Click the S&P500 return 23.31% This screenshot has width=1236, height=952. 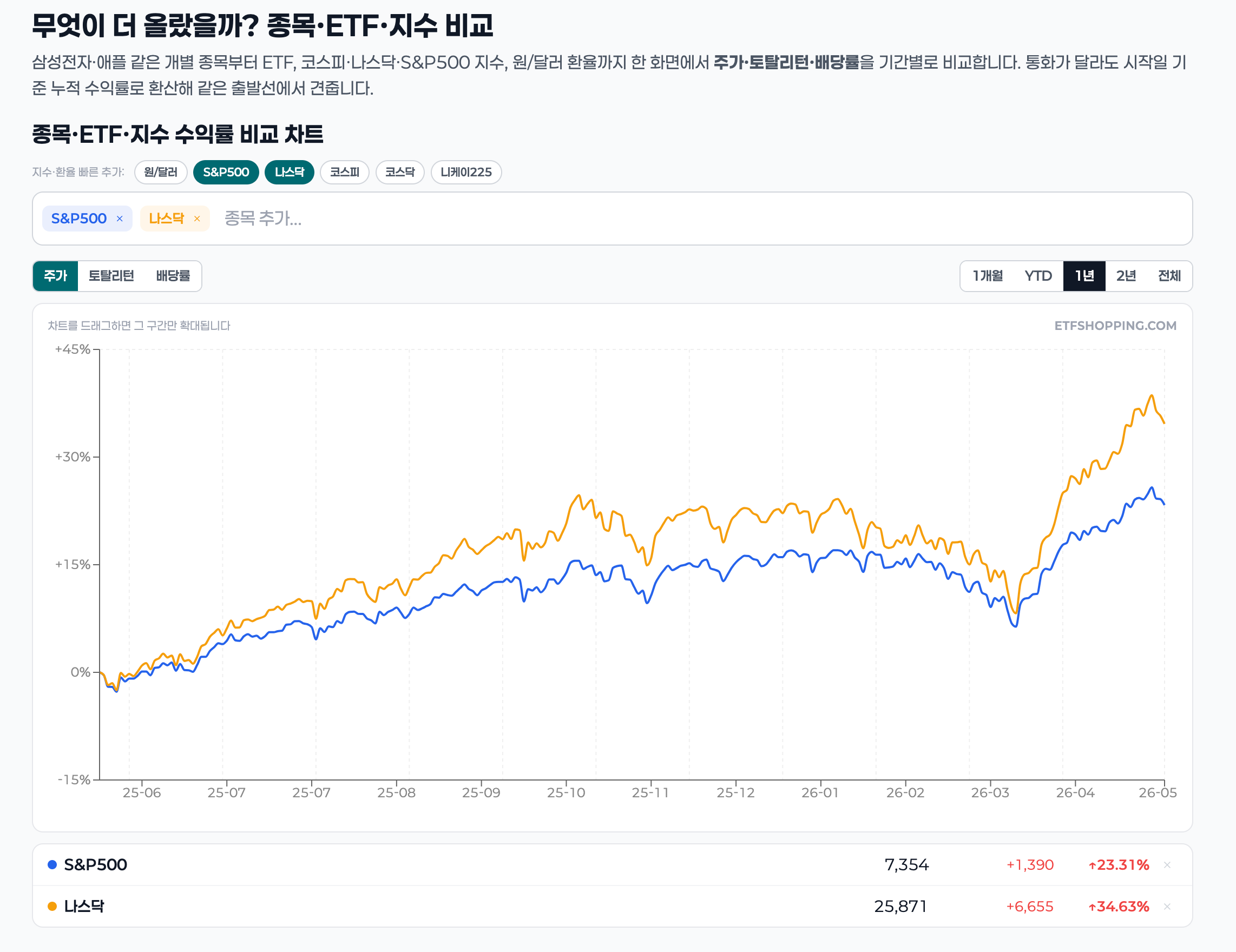1119,865
